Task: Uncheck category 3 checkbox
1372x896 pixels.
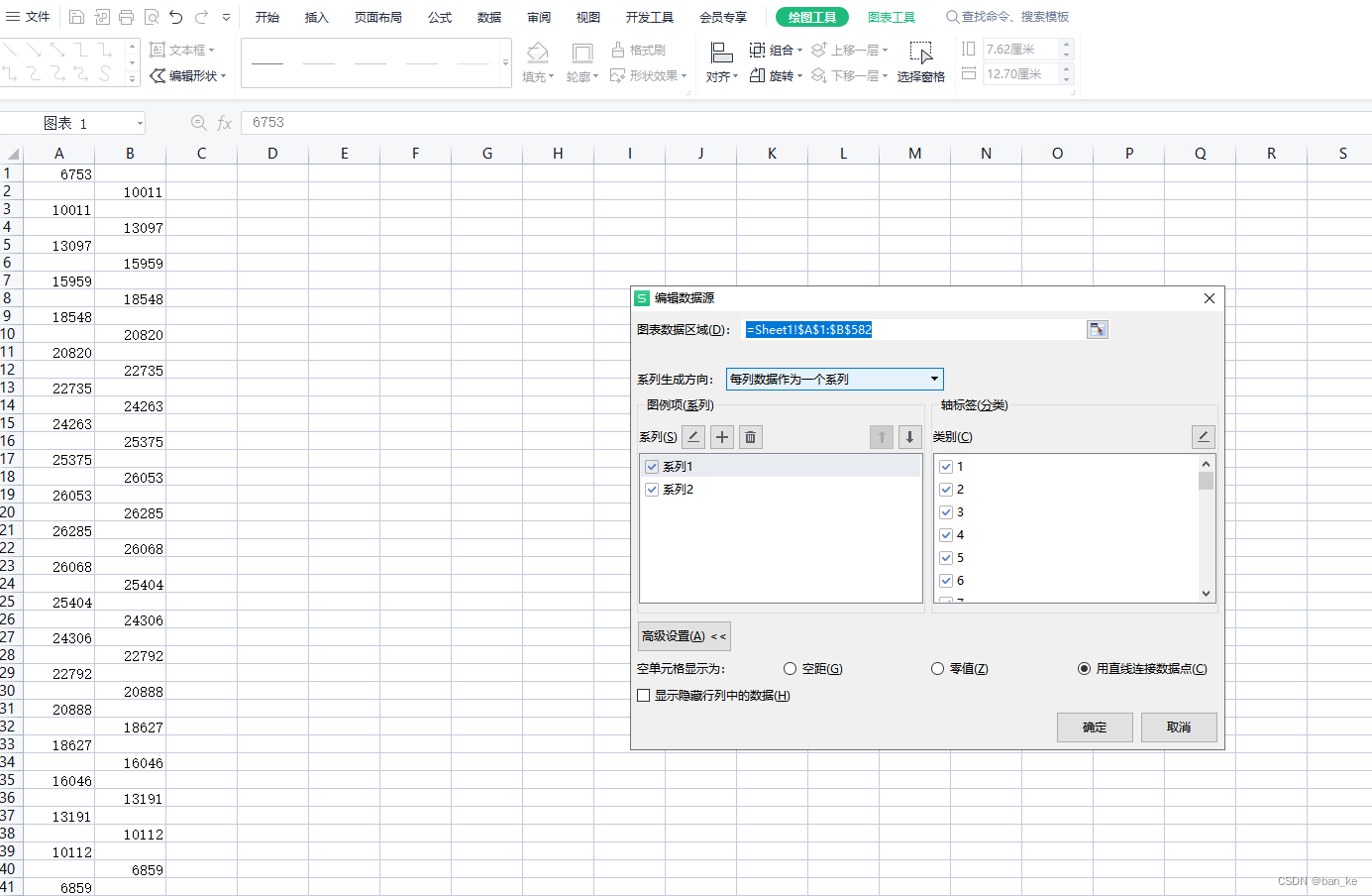Action: click(946, 512)
